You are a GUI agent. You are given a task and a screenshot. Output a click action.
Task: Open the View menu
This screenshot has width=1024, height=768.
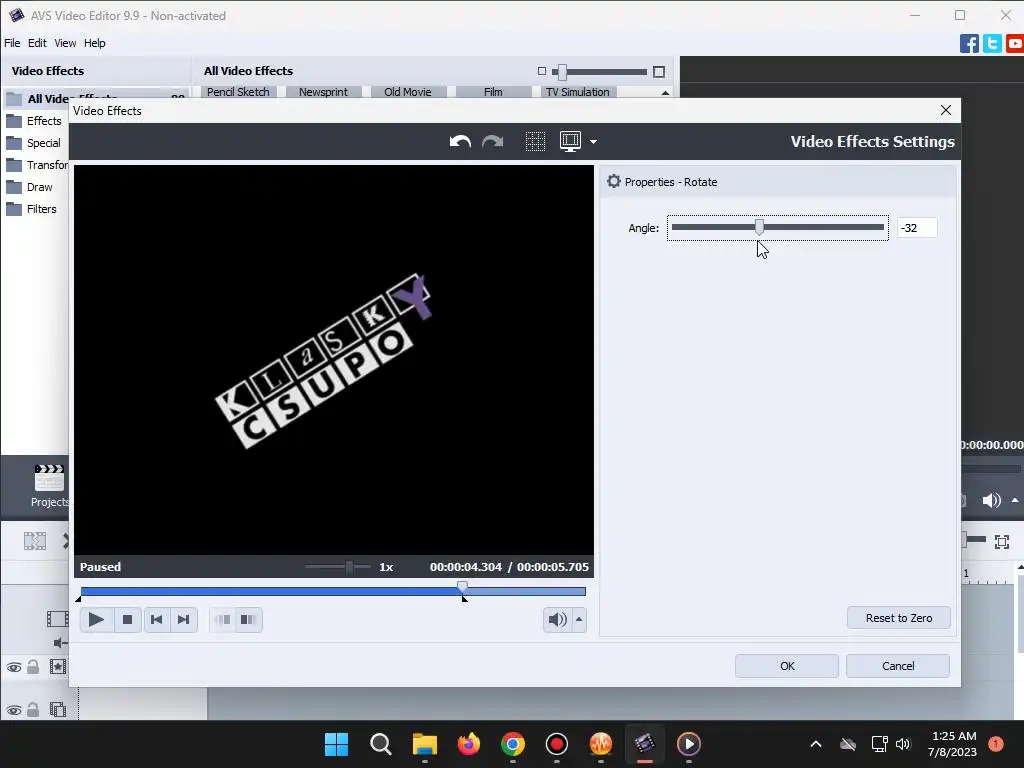(x=65, y=43)
